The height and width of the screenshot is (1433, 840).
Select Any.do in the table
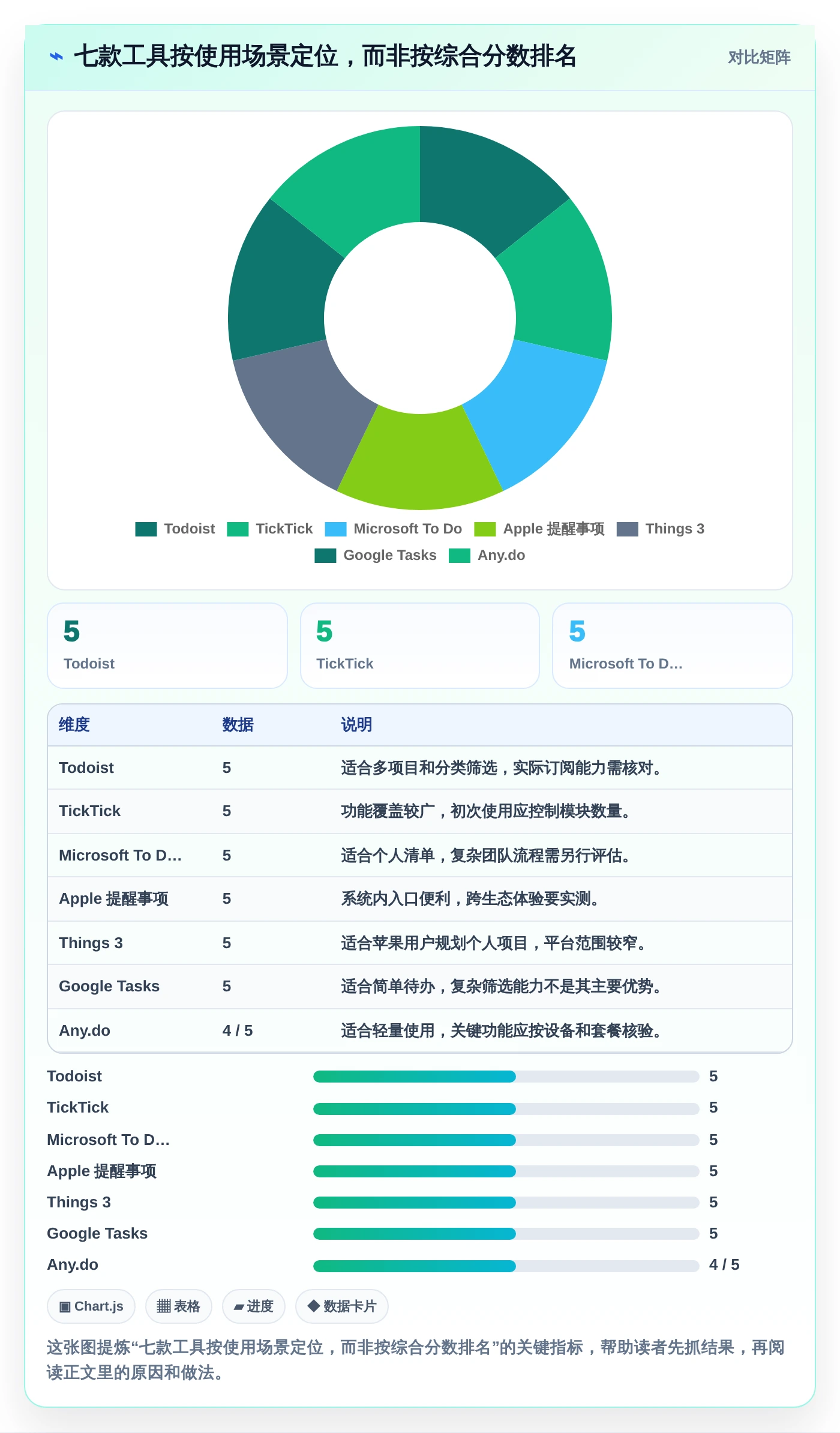click(85, 1030)
